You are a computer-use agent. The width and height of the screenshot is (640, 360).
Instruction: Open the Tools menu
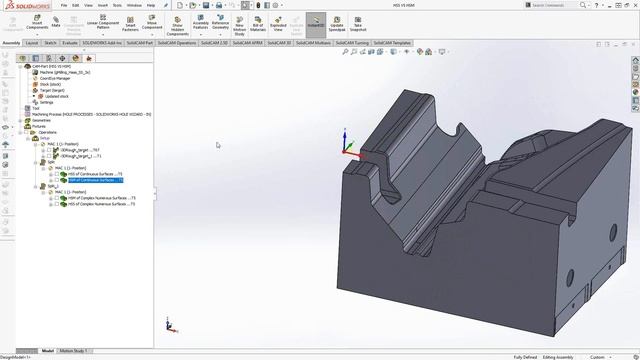(x=117, y=5)
